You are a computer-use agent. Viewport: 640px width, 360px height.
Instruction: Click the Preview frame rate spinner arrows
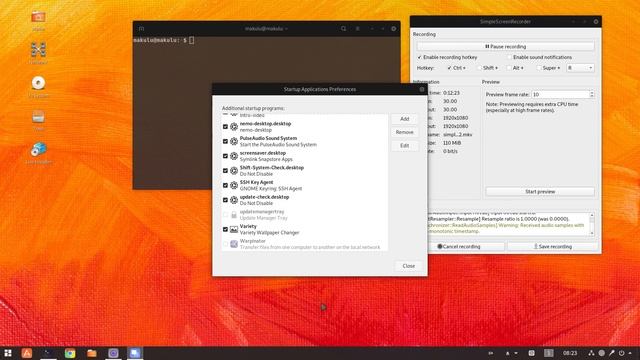pos(591,94)
